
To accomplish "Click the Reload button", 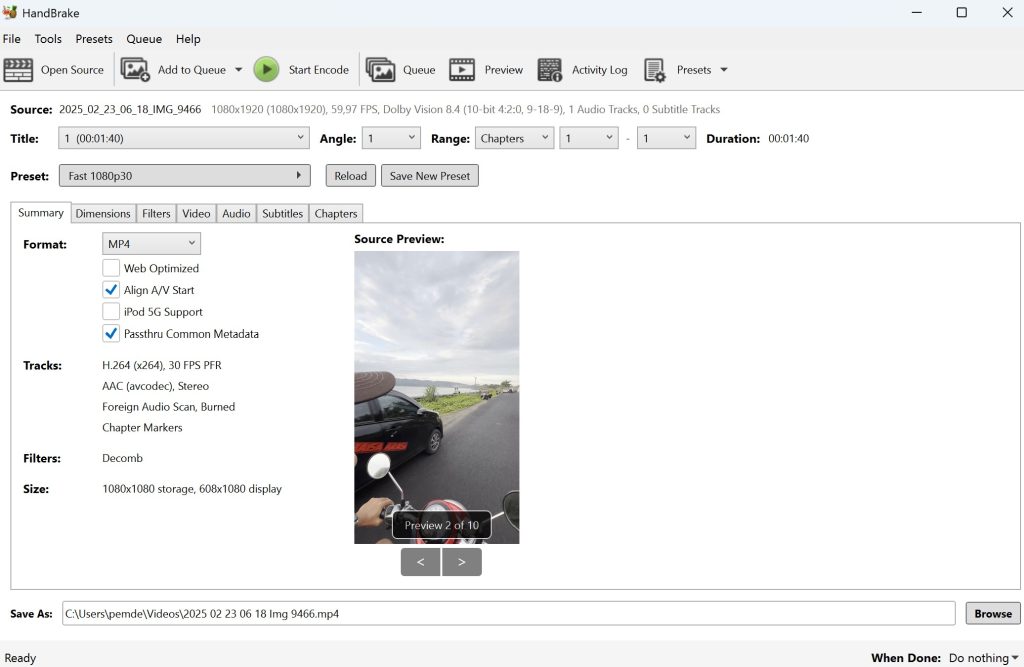I will point(350,175).
